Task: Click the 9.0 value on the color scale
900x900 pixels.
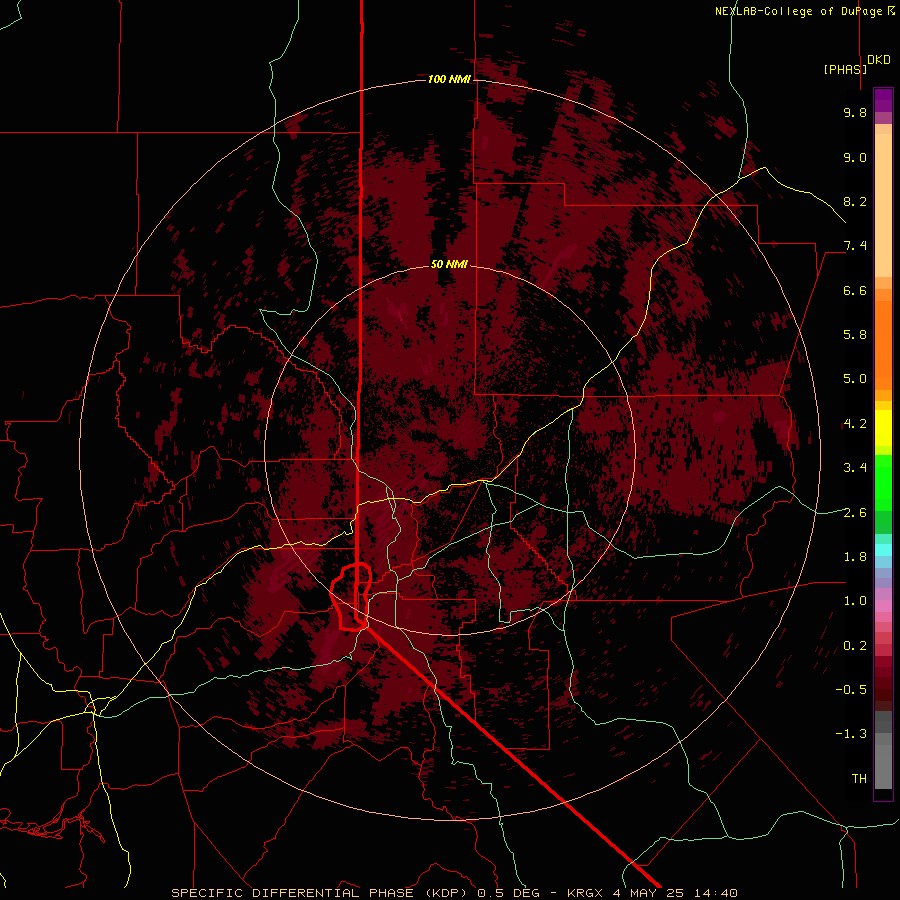Action: pyautogui.click(x=855, y=157)
